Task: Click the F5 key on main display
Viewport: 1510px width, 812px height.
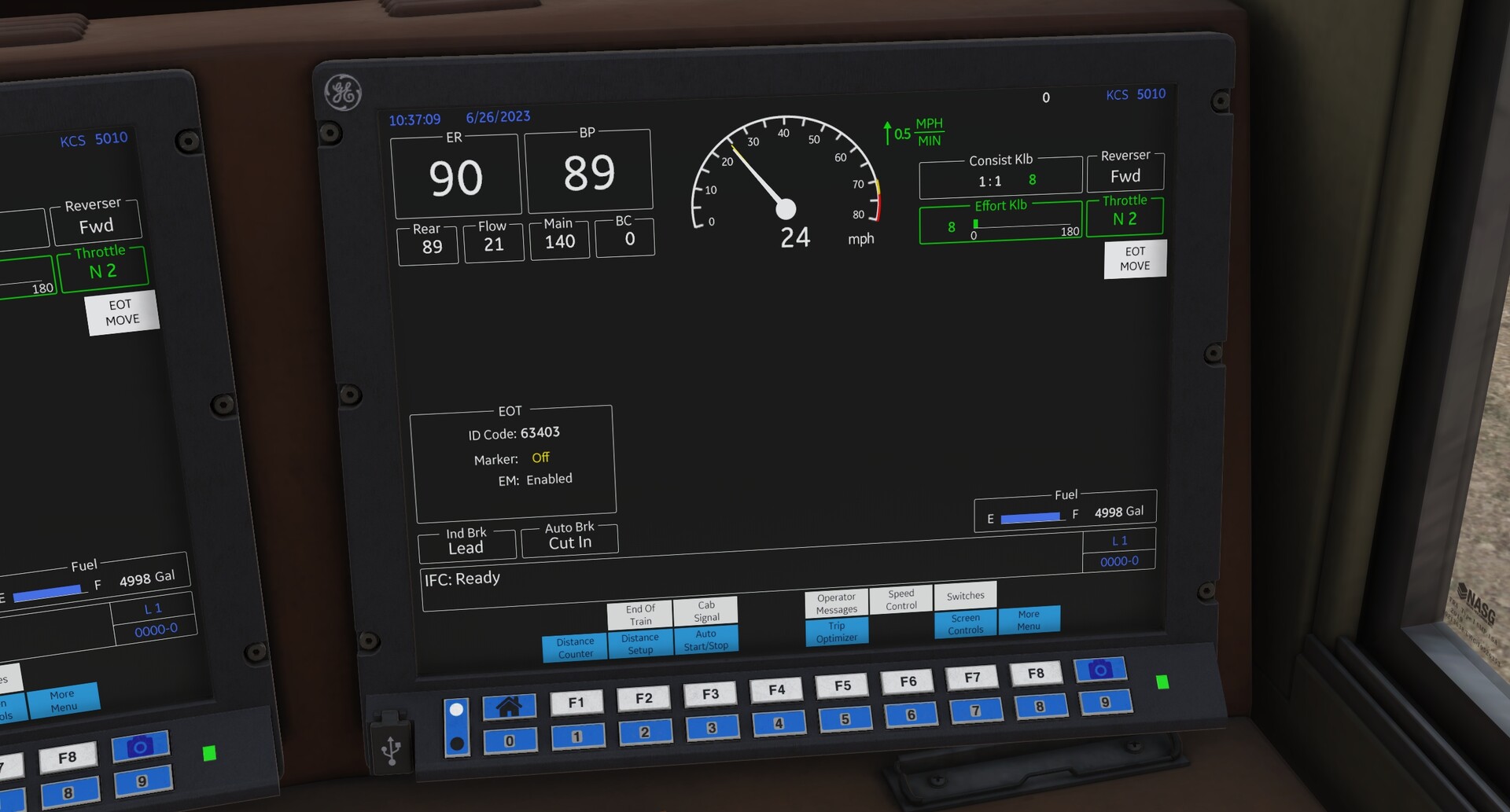Action: point(842,685)
